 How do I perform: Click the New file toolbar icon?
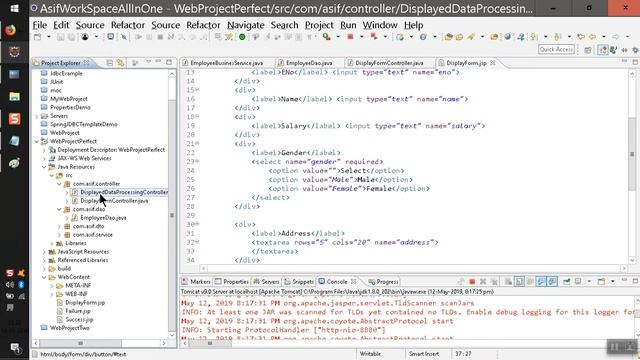pyautogui.click(x=38, y=37)
